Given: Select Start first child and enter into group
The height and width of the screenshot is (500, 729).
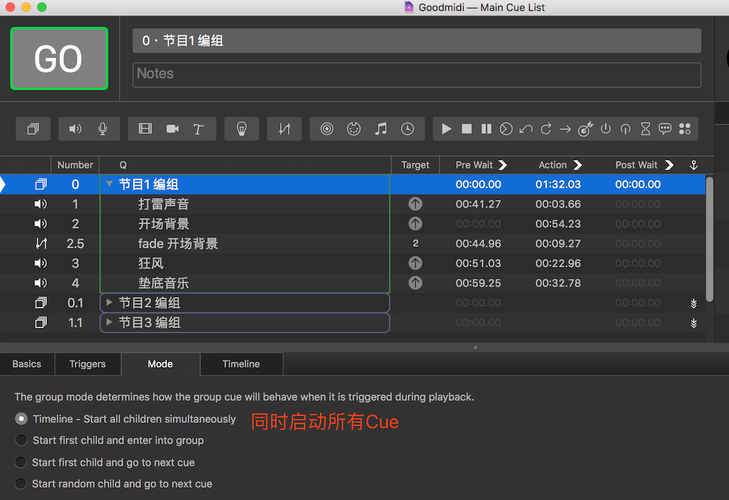Looking at the screenshot, I should click(x=21, y=440).
